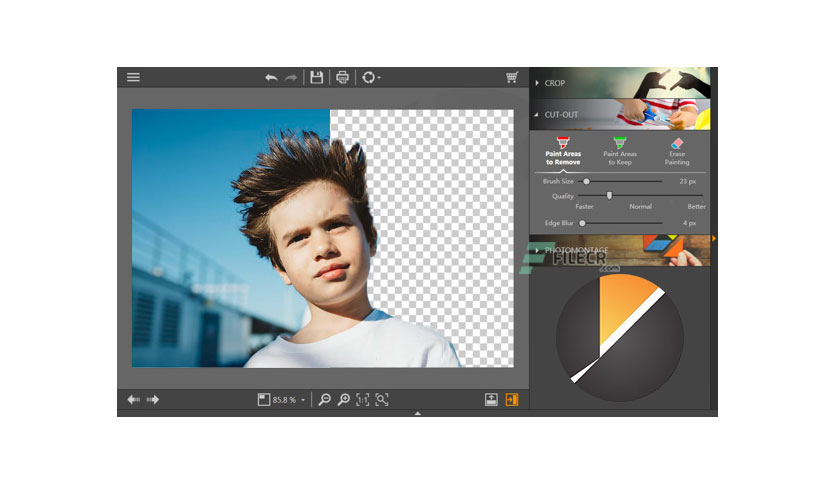Print the image

[x=342, y=77]
